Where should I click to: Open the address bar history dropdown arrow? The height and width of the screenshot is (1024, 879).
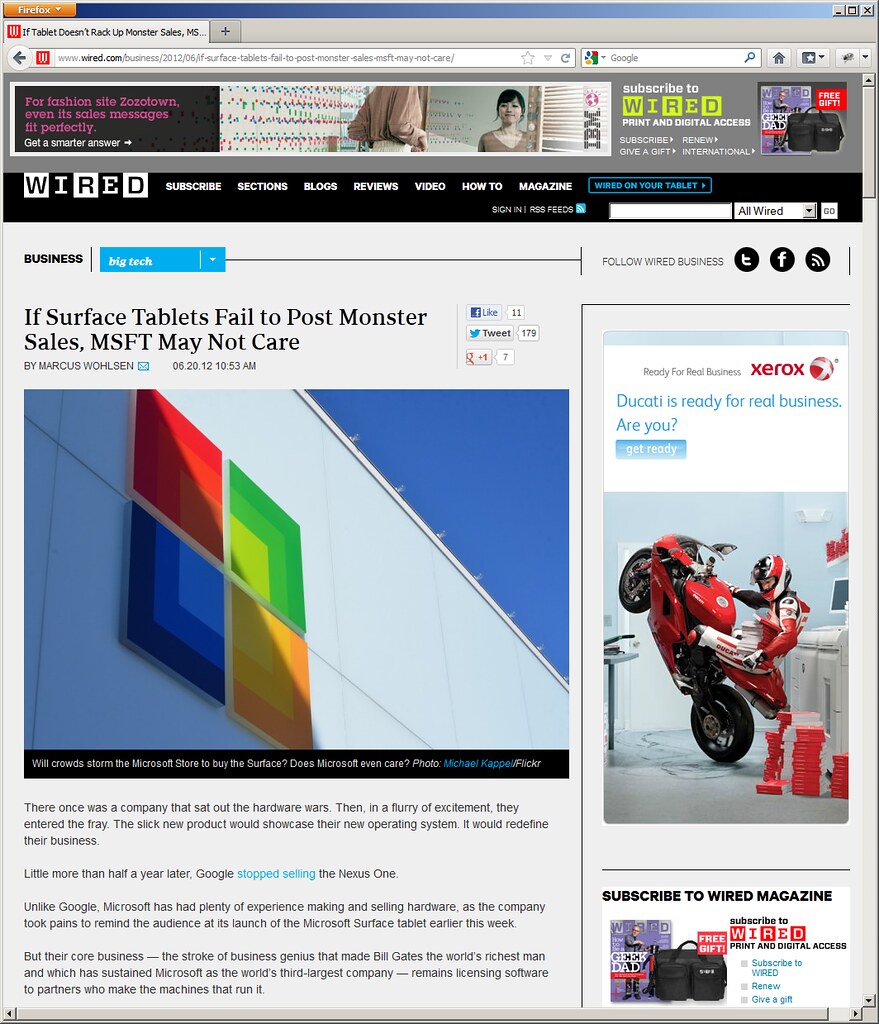(548, 58)
